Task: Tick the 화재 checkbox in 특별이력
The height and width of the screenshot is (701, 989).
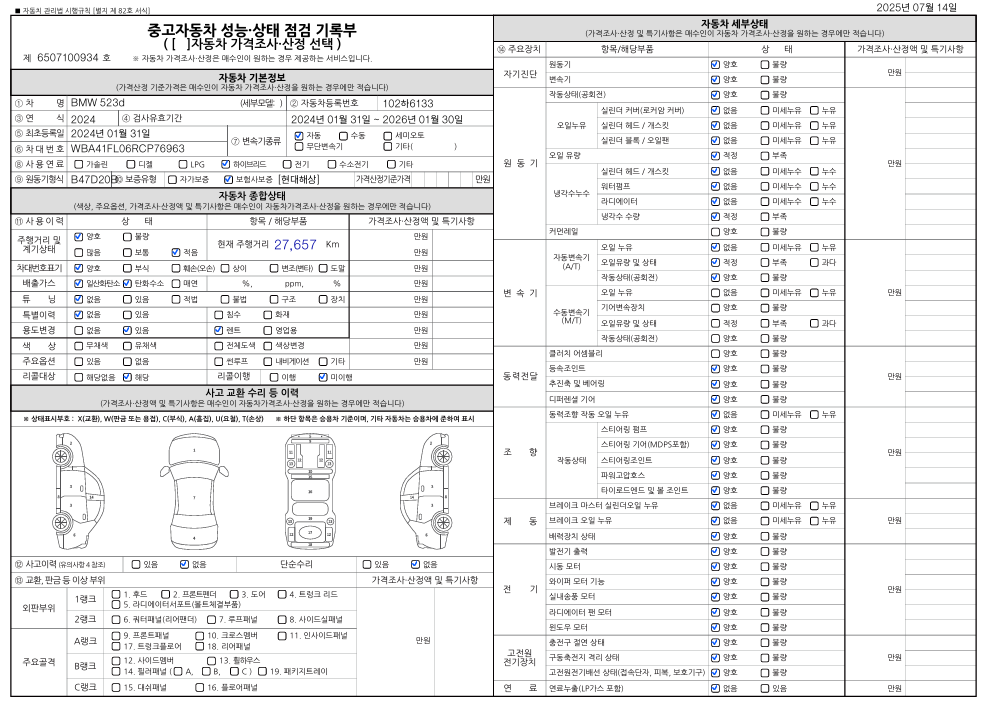Action: 267,315
